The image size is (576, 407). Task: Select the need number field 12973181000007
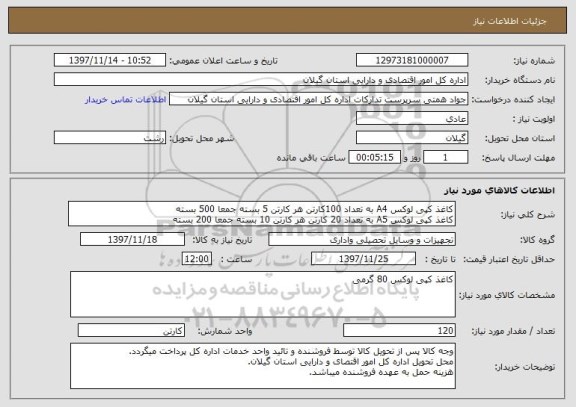(x=412, y=60)
